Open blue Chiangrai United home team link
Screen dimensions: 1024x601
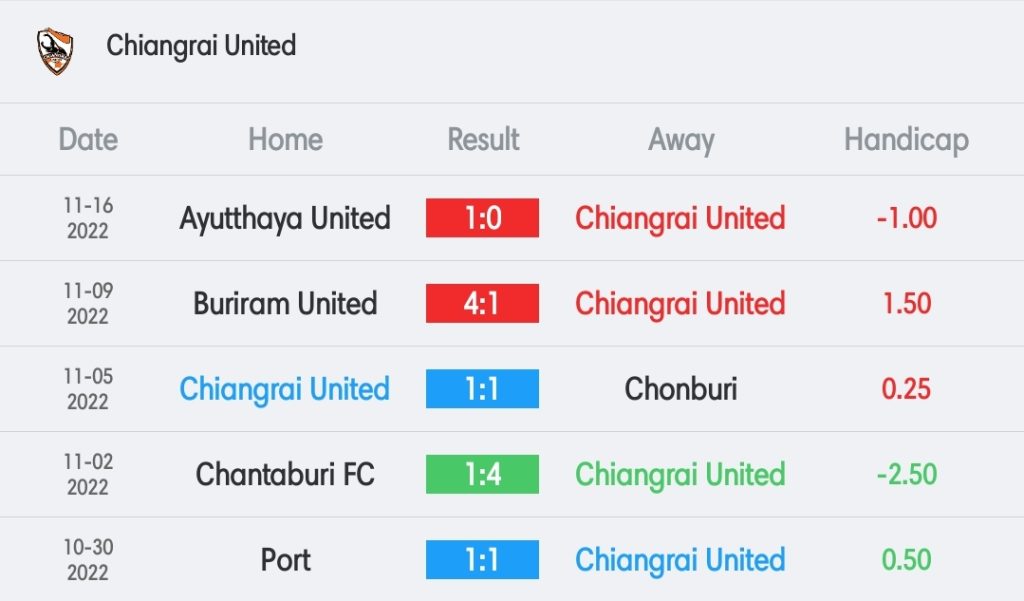285,390
